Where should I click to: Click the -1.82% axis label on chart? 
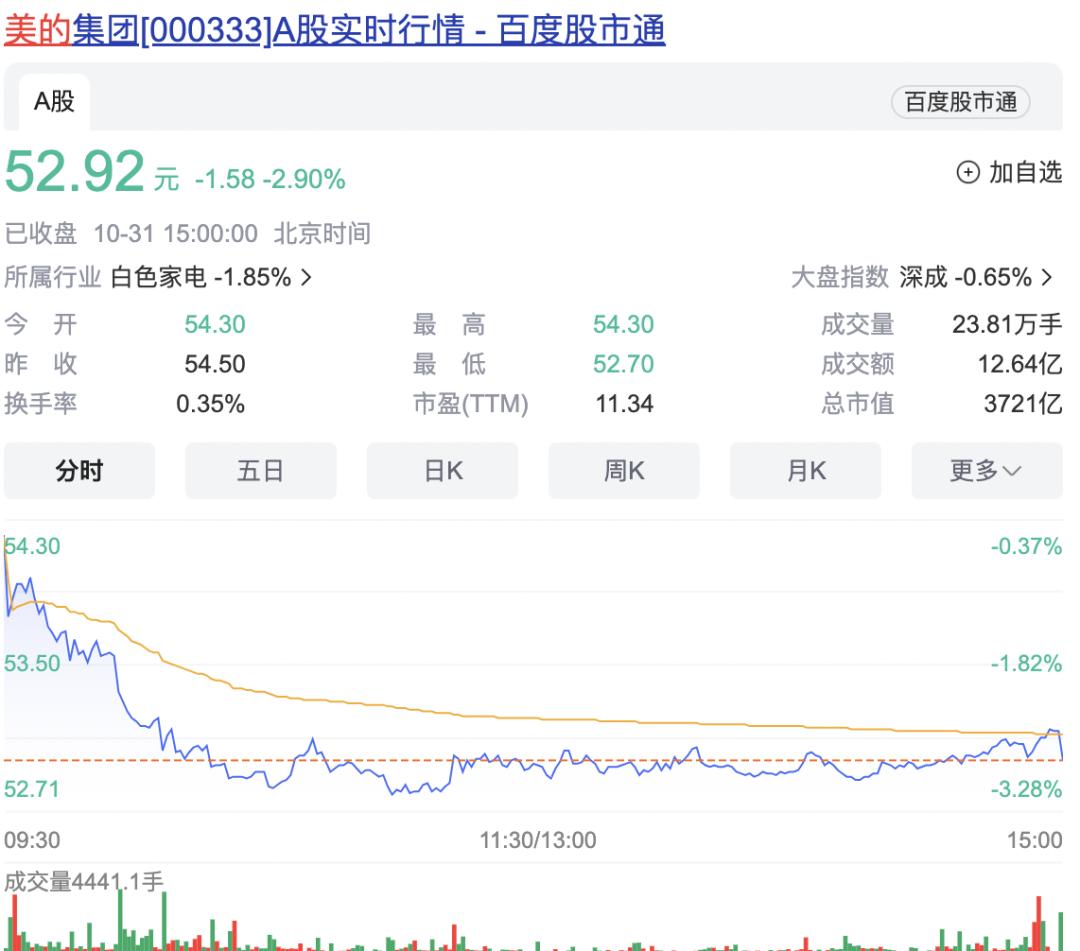point(1026,664)
